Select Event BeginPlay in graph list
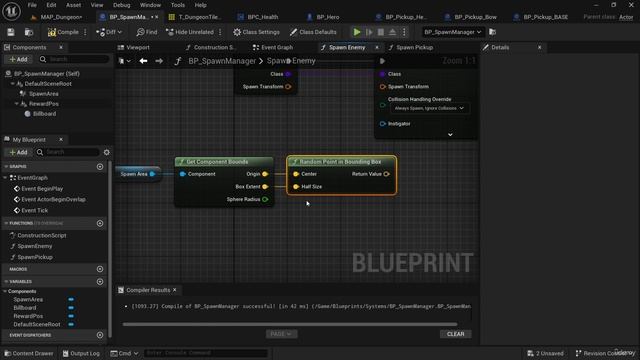 tap(42, 189)
